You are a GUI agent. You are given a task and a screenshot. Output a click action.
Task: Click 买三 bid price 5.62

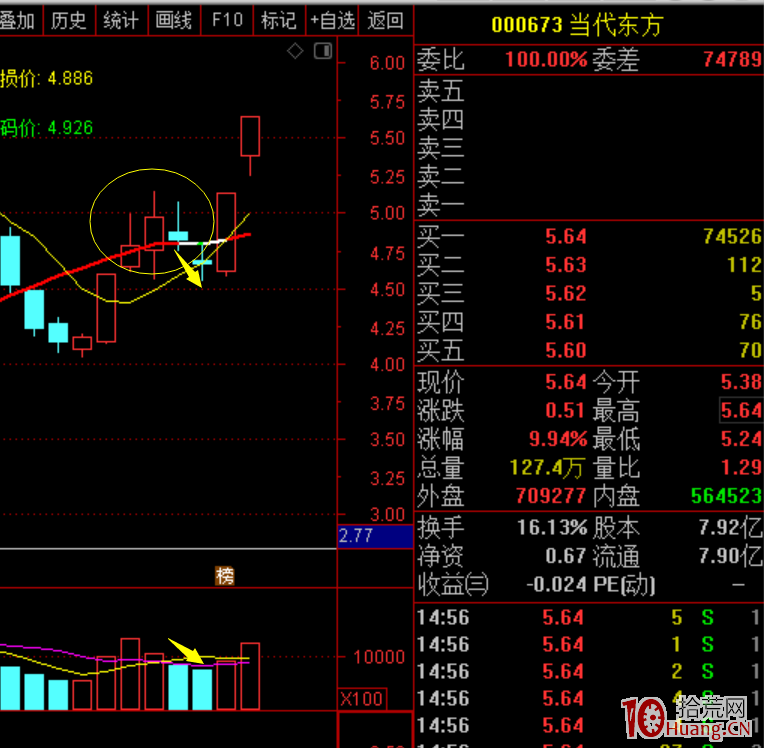point(565,293)
